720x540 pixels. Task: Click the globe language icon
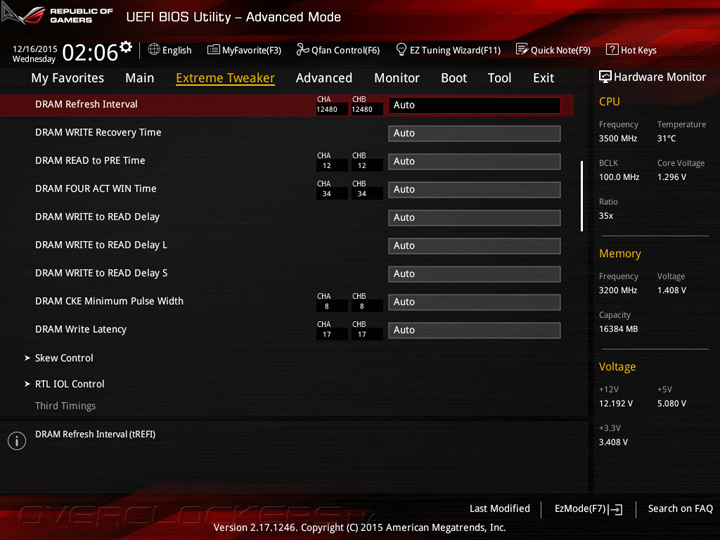click(154, 49)
